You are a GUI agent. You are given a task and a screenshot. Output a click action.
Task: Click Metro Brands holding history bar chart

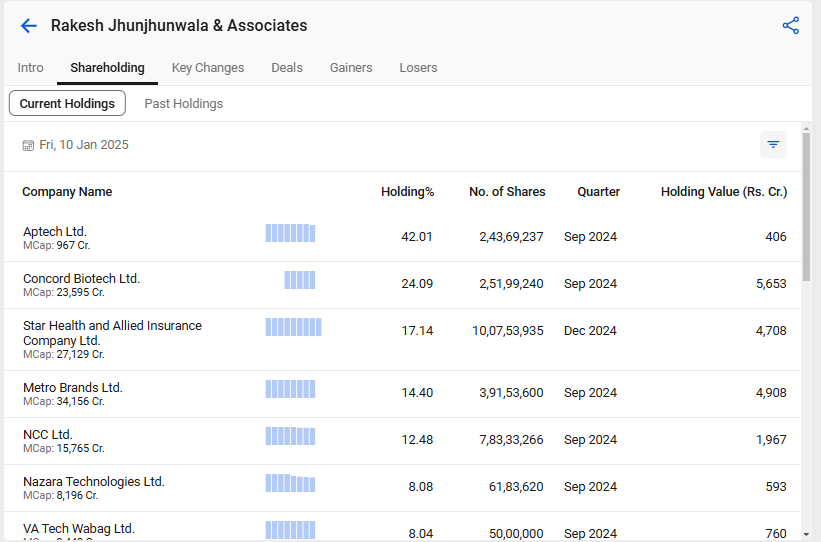point(290,389)
